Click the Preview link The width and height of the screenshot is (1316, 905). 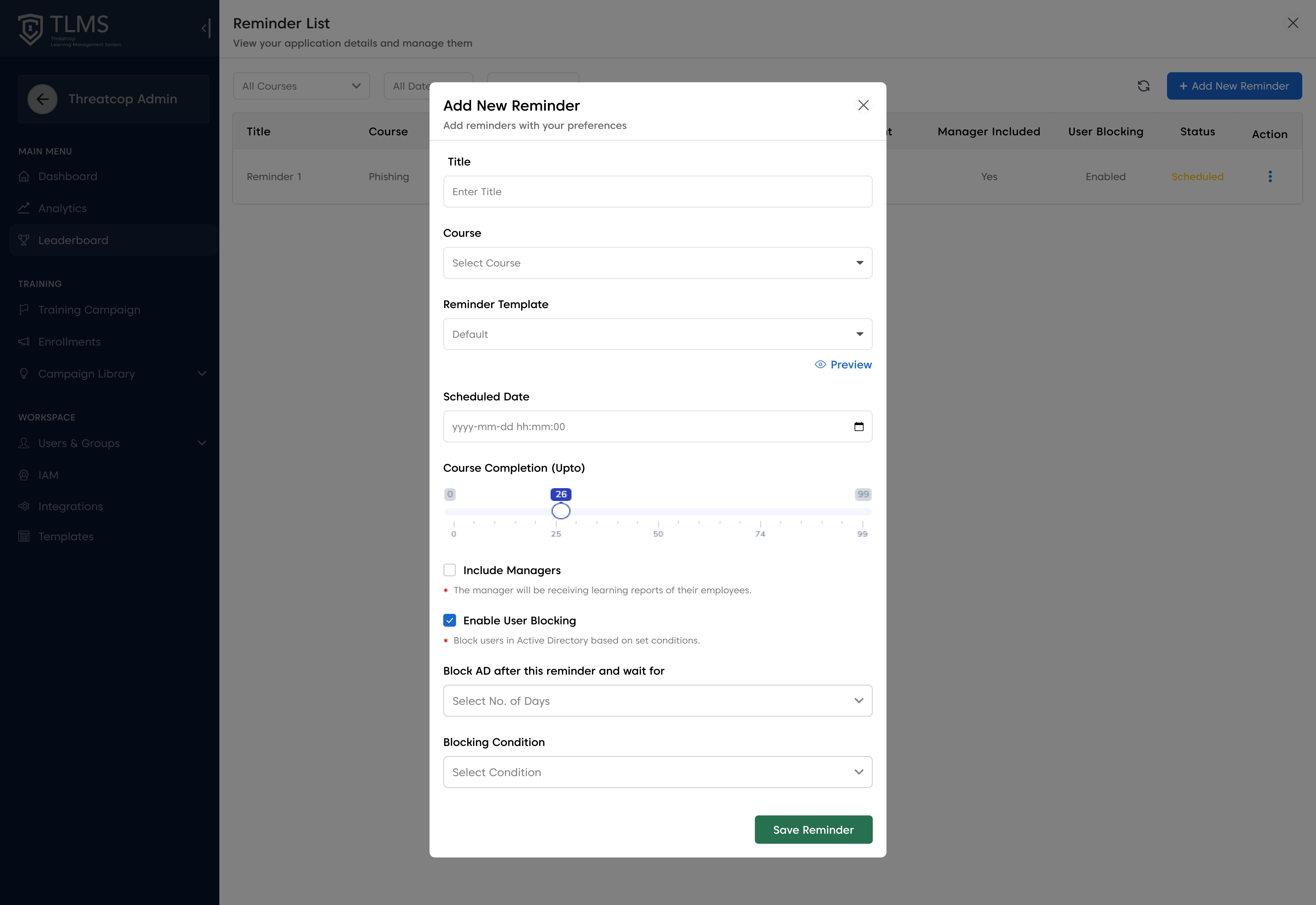point(843,365)
